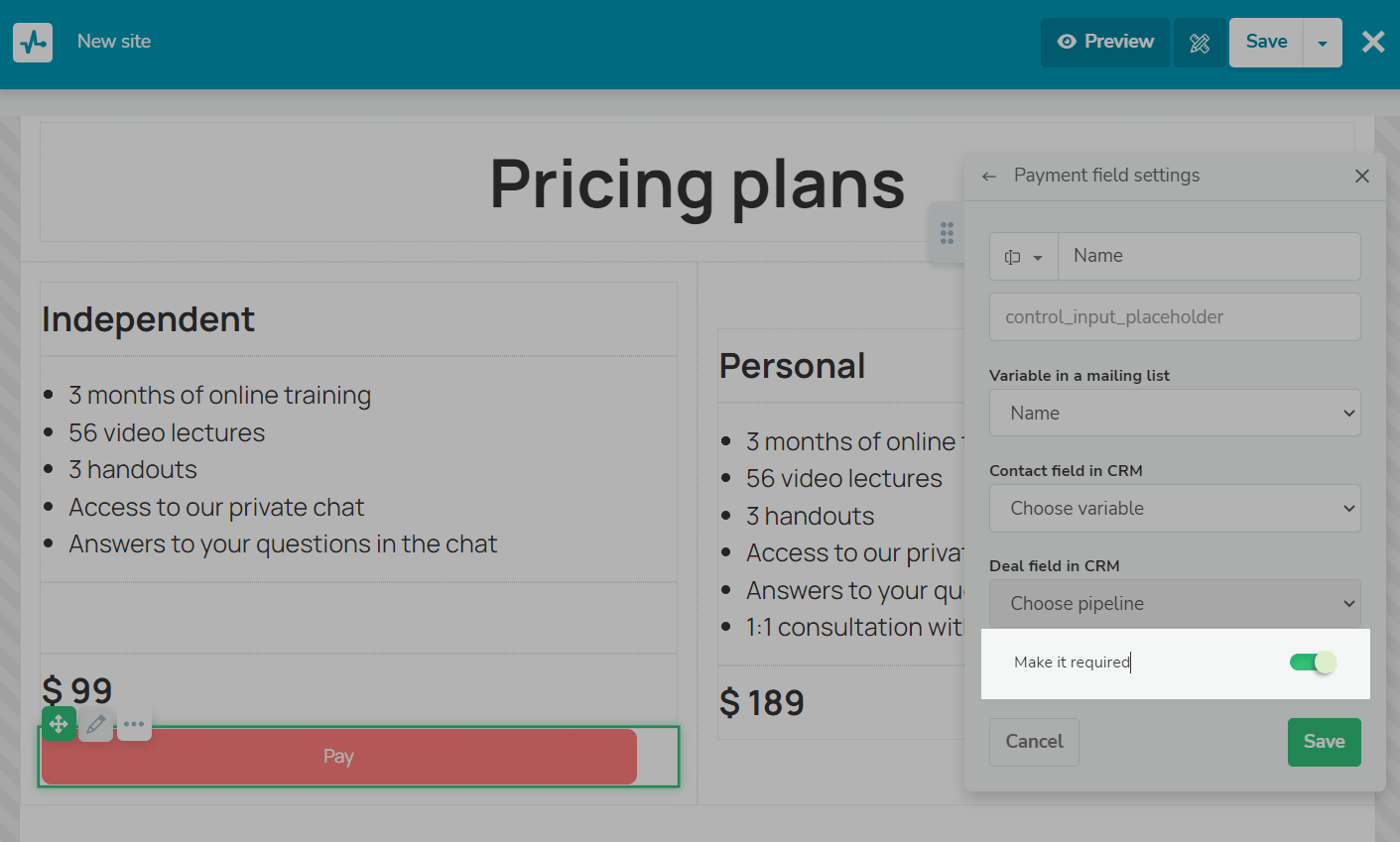Open the field type dropdown beside Name
The image size is (1400, 842).
point(1023,257)
